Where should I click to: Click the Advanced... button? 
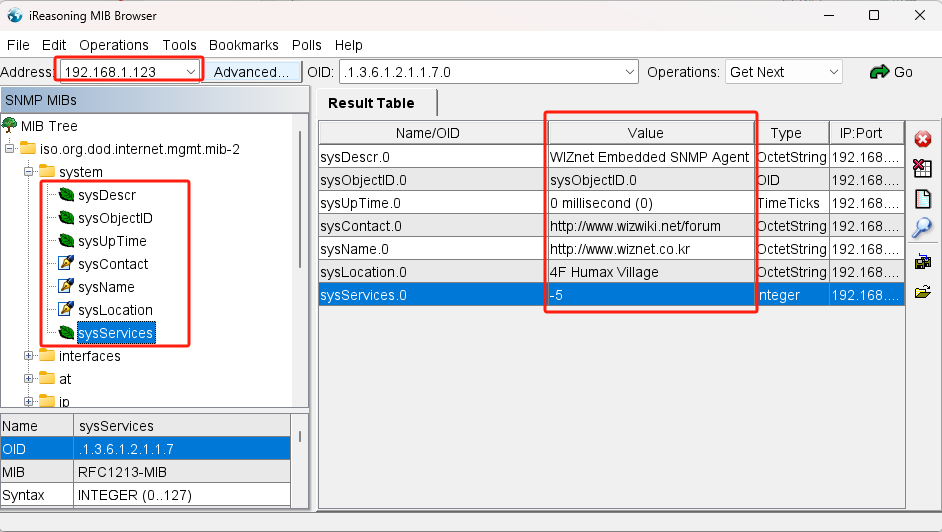coord(251,72)
